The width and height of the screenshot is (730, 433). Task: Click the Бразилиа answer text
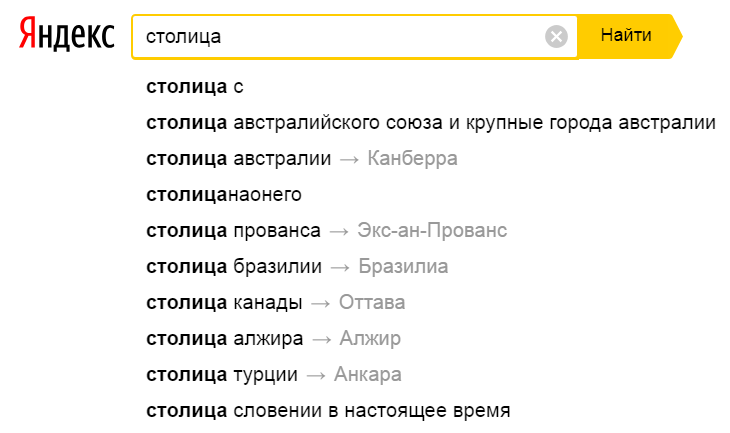coord(403,266)
